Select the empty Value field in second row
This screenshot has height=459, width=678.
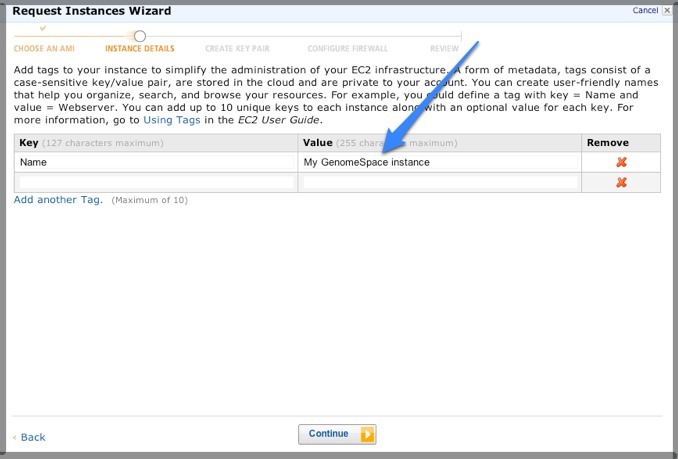tap(440, 182)
